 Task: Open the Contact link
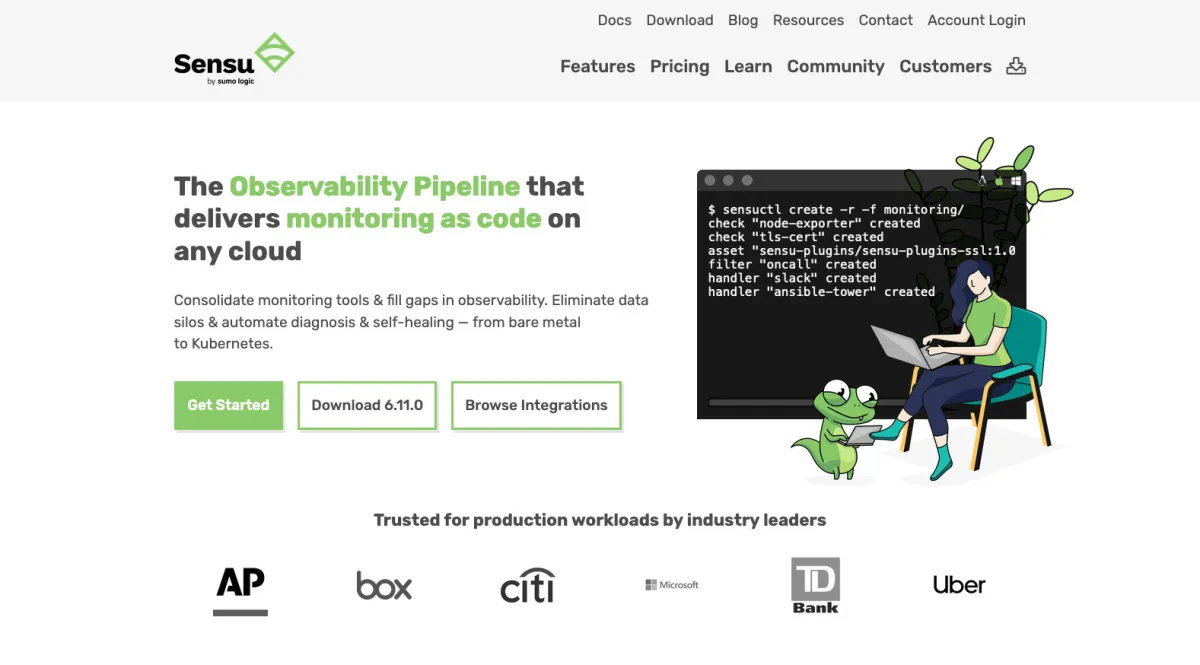[x=886, y=20]
